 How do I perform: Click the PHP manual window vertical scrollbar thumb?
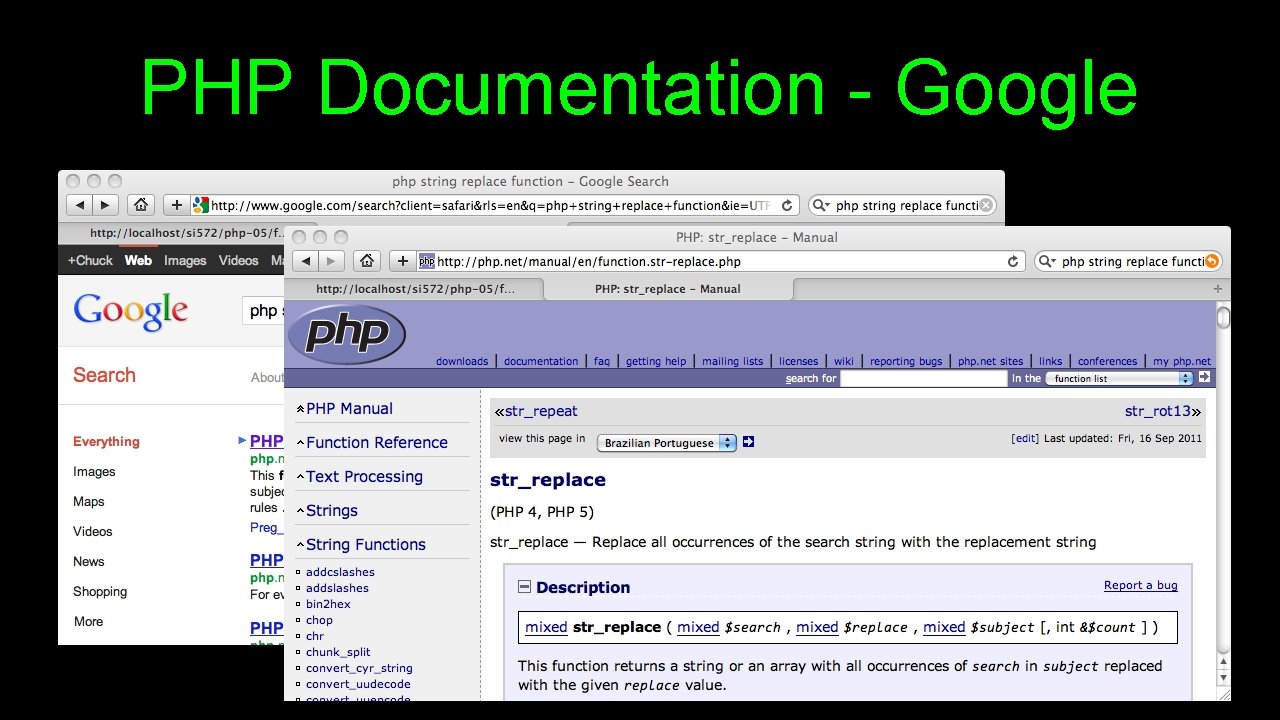[1223, 318]
